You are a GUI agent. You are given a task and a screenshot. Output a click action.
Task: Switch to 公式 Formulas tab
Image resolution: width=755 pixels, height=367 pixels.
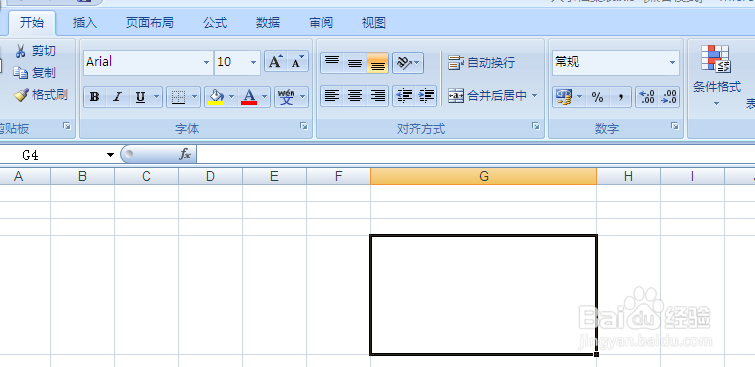coord(215,23)
